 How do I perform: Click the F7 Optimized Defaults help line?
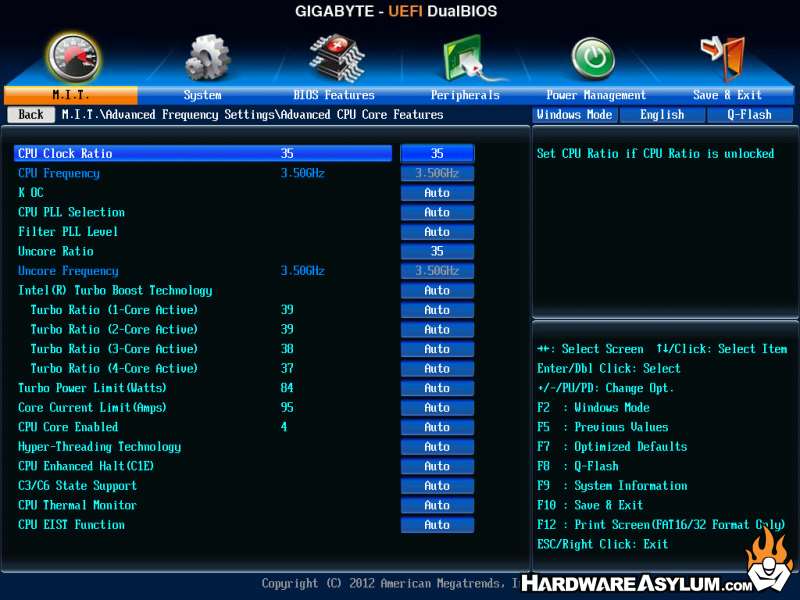(612, 447)
